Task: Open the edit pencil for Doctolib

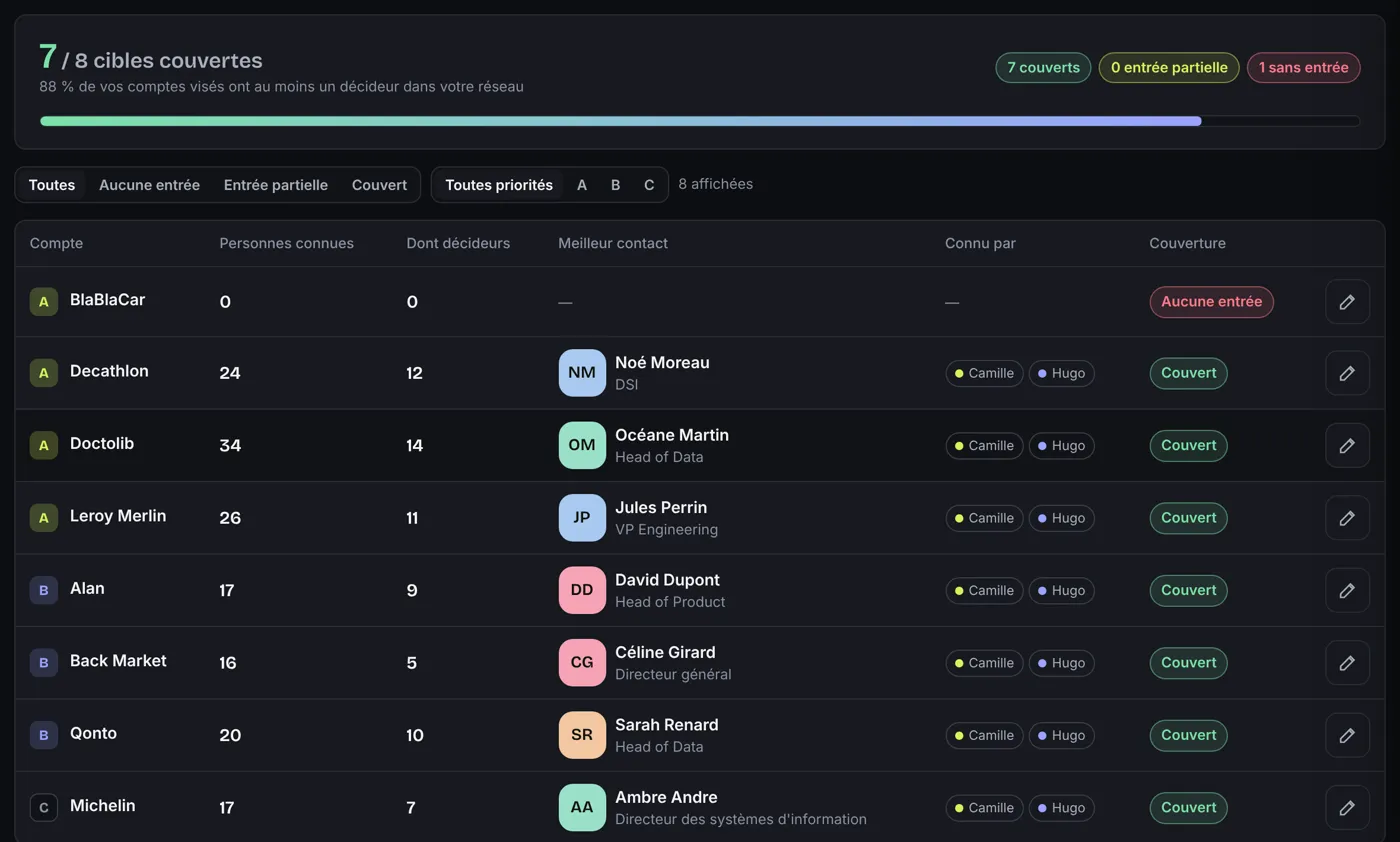Action: coord(1347,446)
